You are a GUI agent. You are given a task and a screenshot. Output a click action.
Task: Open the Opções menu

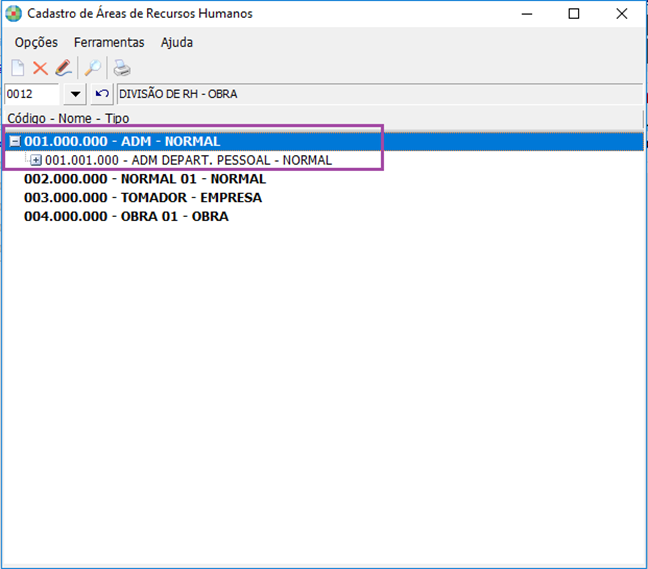(36, 42)
